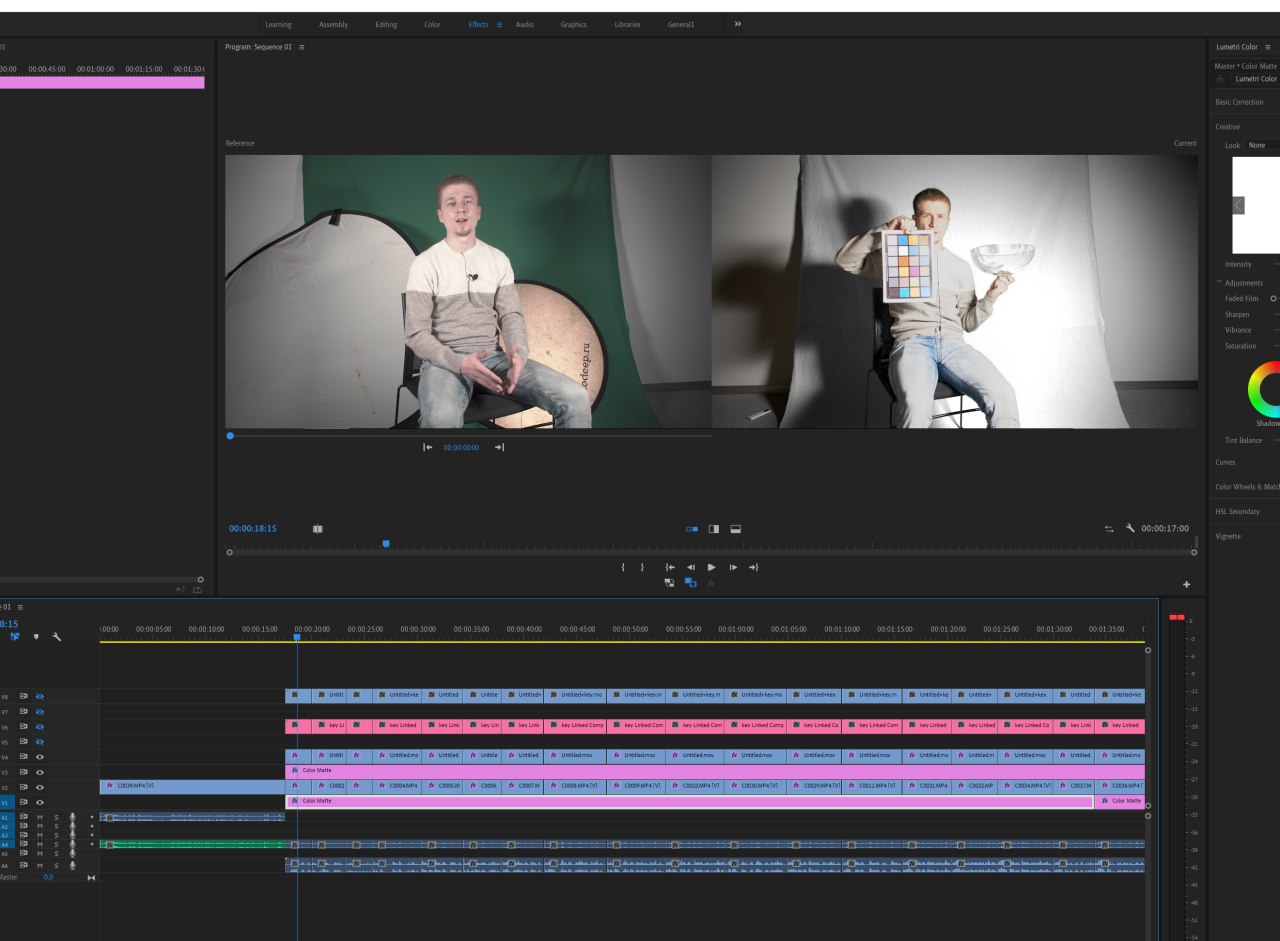Image resolution: width=1280 pixels, height=941 pixels.
Task: Expand the workspace overflow chevron
Action: 738,24
